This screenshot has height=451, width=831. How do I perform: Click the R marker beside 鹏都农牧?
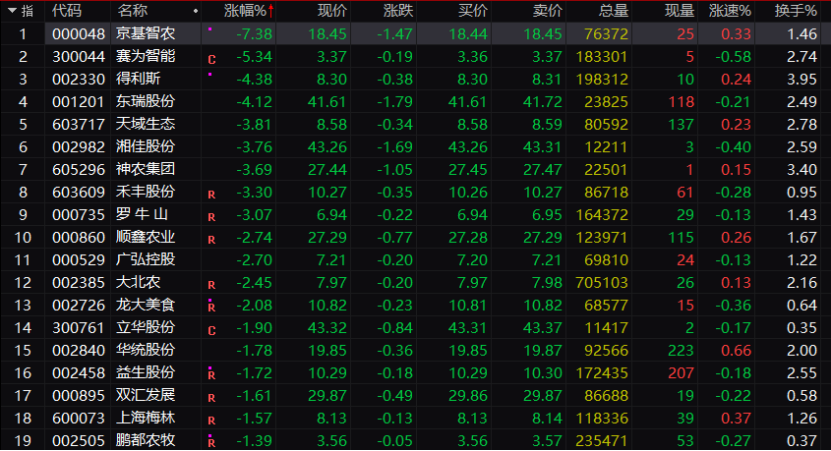coord(211,442)
